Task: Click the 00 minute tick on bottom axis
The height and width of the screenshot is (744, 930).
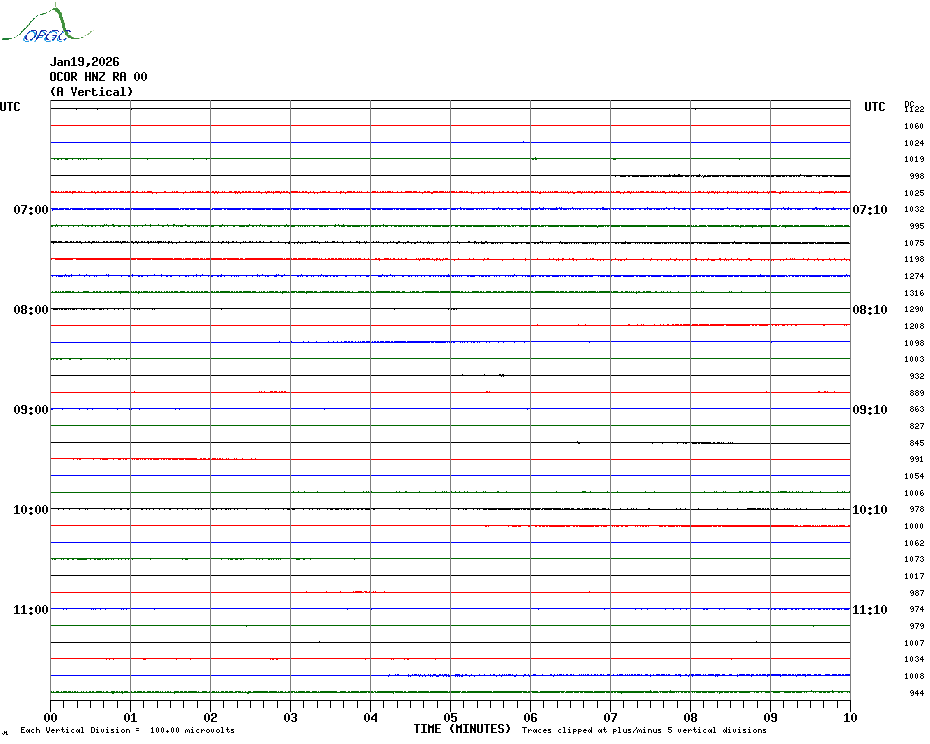Action: pos(51,717)
